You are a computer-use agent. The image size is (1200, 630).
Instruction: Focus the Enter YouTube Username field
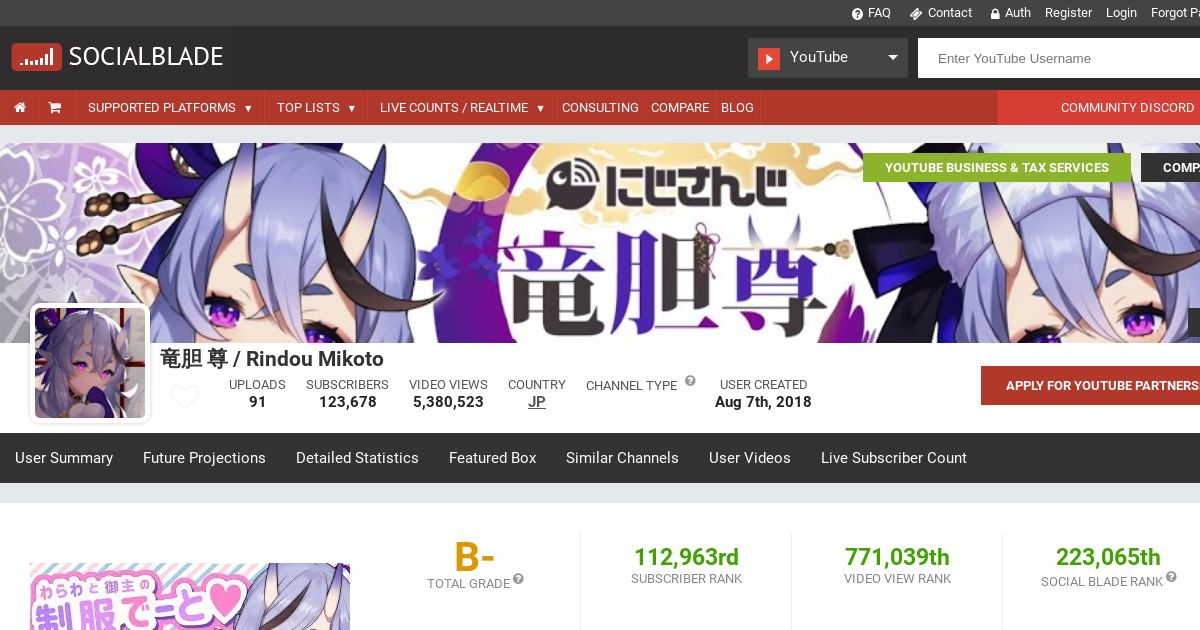[1059, 58]
